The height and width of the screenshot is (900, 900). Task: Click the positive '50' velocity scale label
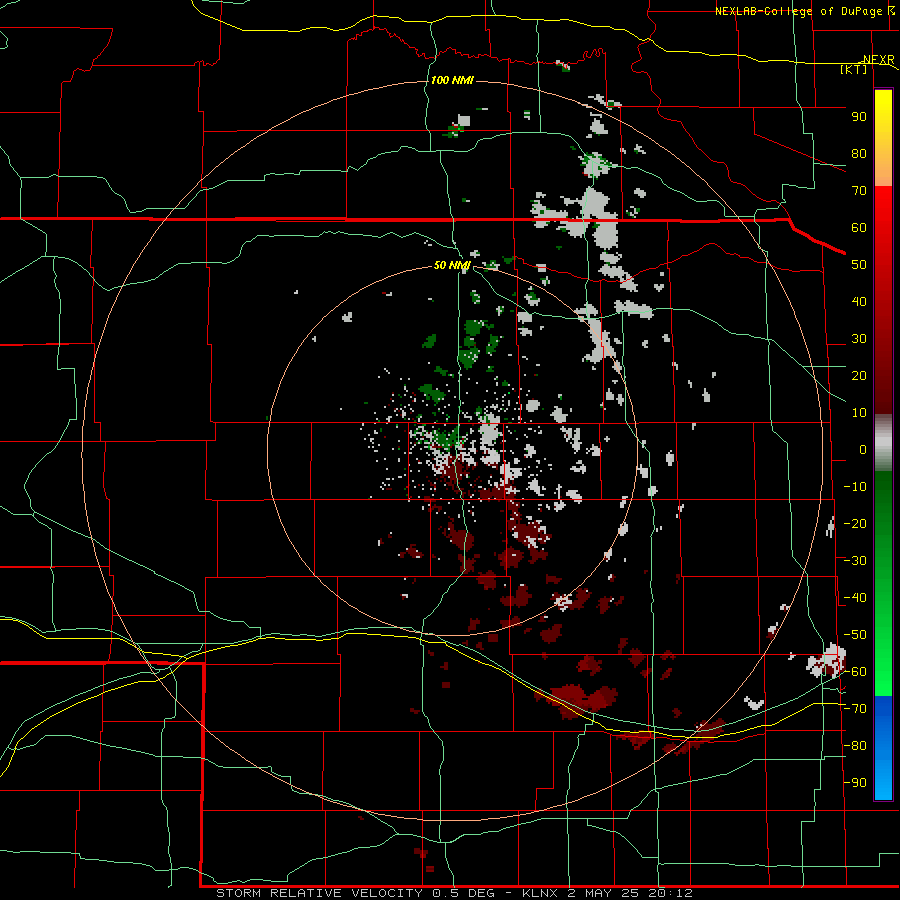coord(859,265)
